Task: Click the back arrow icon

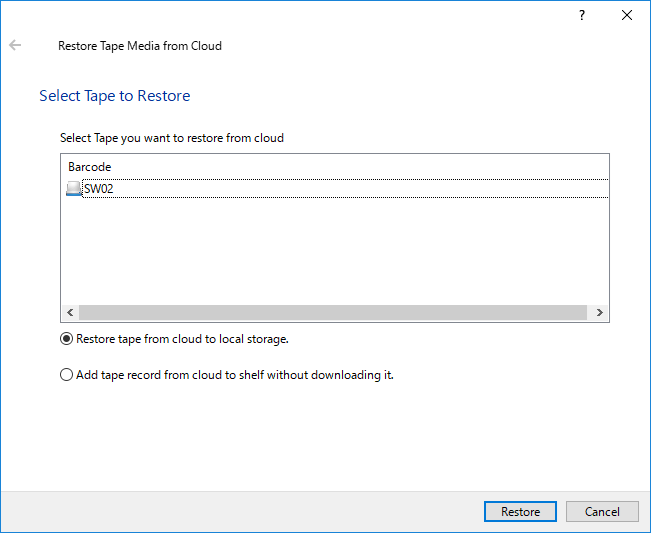Action: click(15, 45)
